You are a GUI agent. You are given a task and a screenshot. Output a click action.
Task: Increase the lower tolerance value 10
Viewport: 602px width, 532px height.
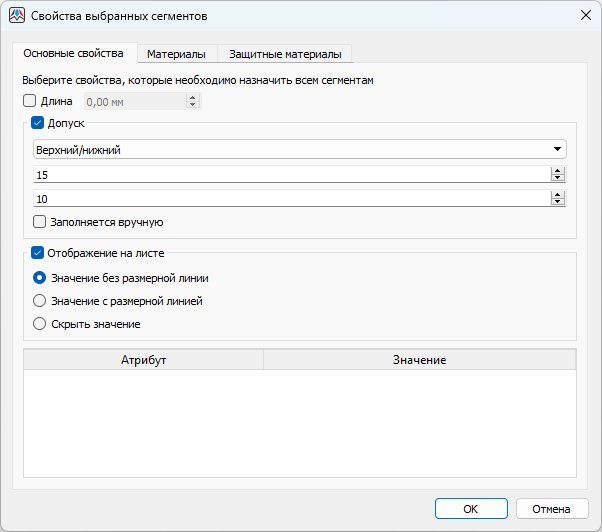click(557, 194)
